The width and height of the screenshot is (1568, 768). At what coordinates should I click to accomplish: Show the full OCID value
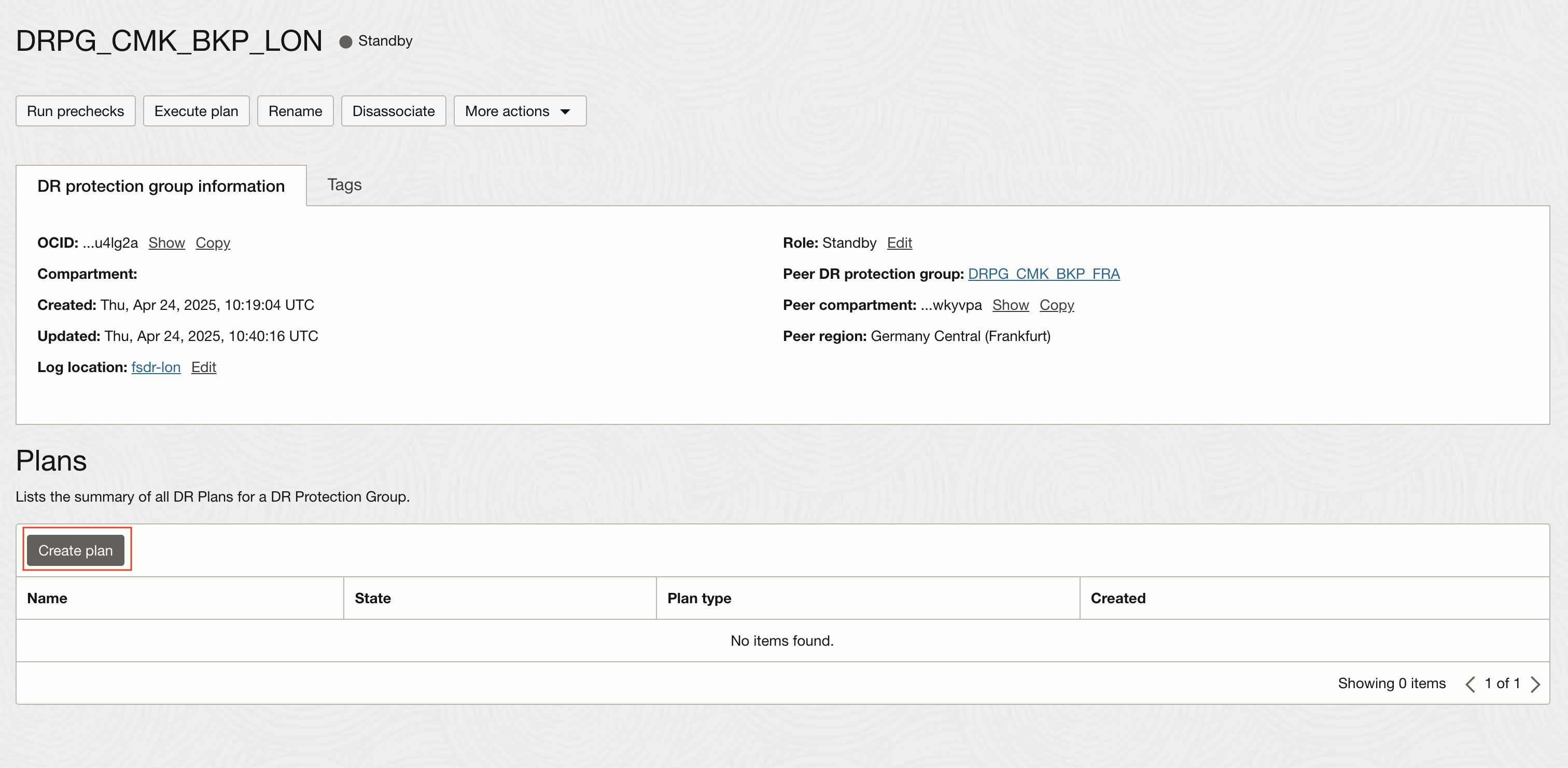166,243
